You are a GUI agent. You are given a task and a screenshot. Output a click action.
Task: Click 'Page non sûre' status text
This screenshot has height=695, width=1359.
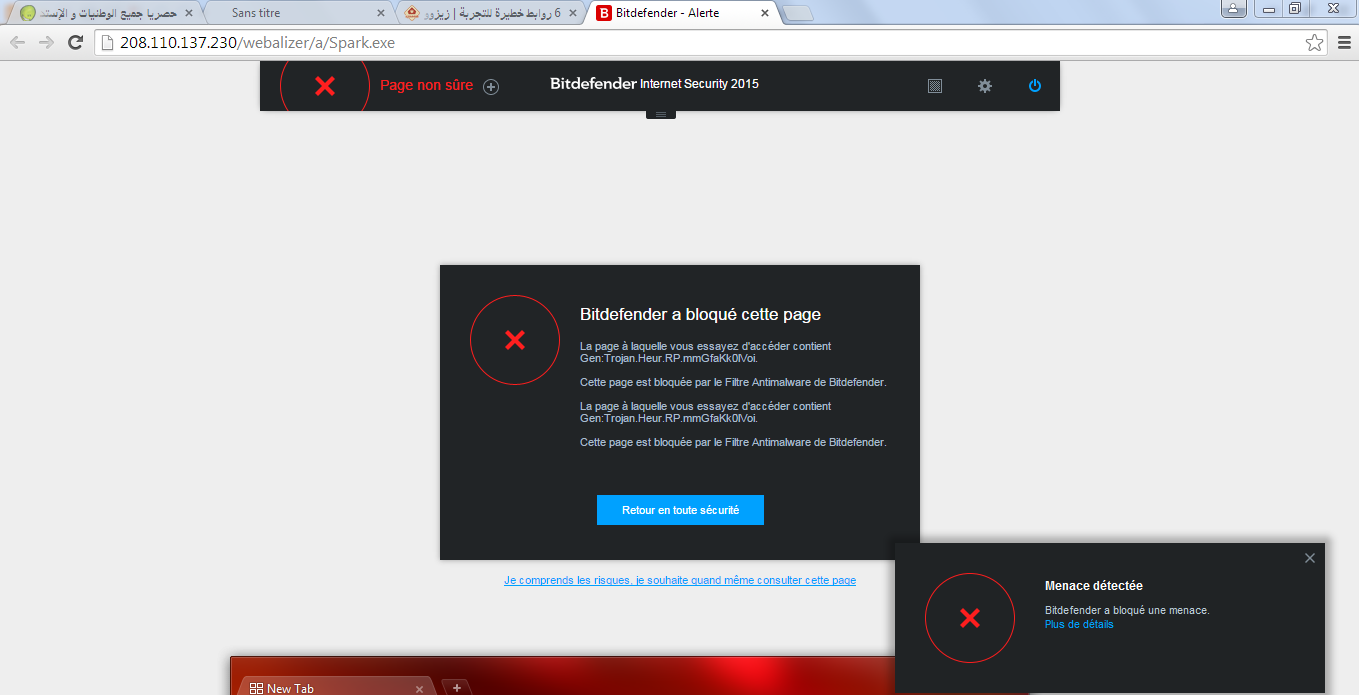[x=427, y=85]
